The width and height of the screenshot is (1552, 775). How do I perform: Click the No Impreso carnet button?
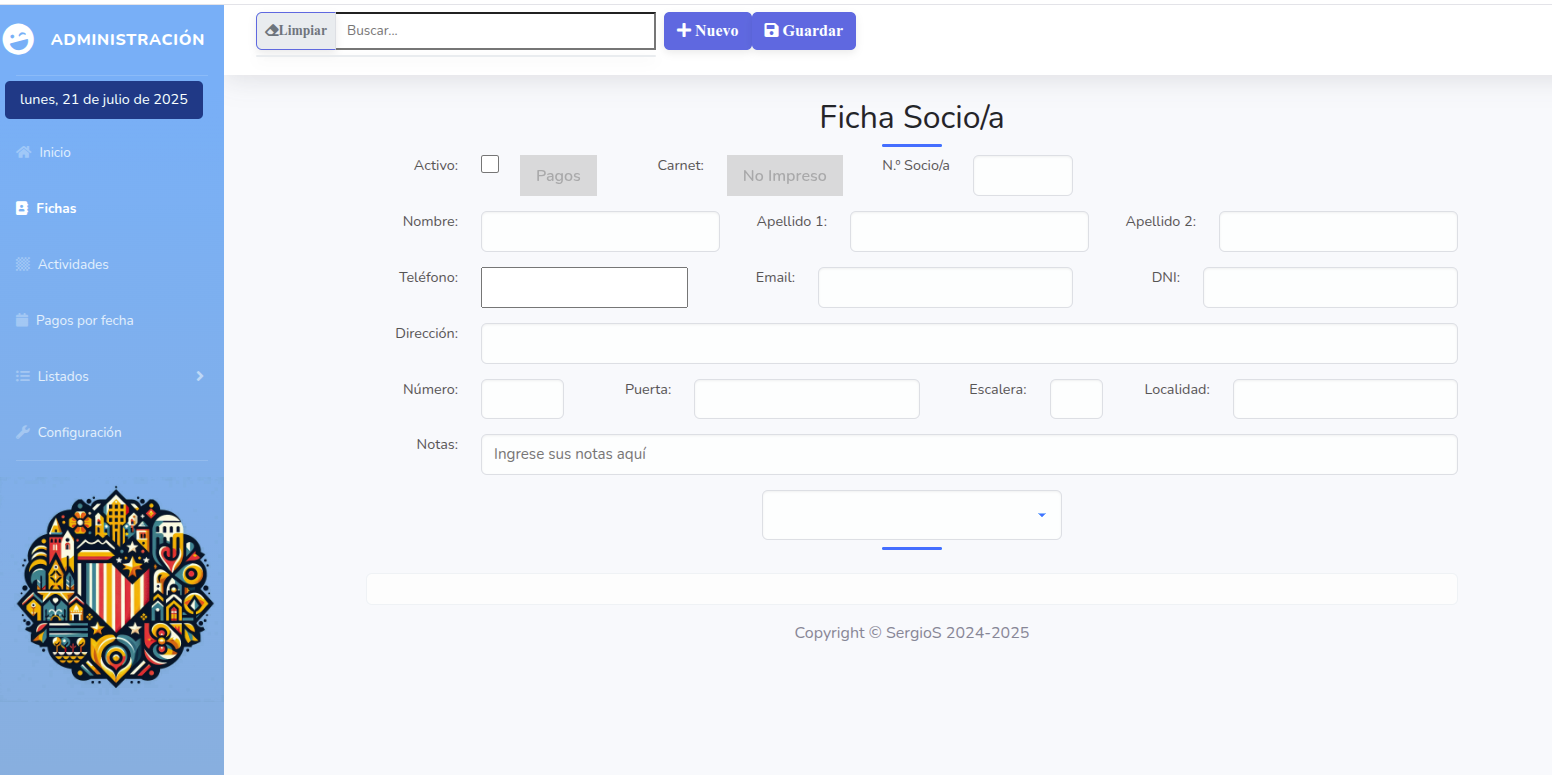[784, 176]
